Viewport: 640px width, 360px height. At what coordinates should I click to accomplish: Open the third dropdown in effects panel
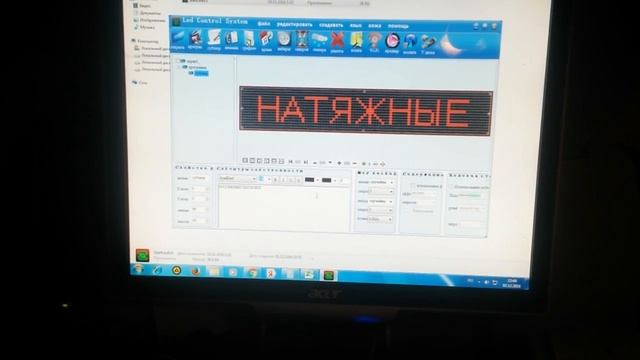(x=381, y=201)
